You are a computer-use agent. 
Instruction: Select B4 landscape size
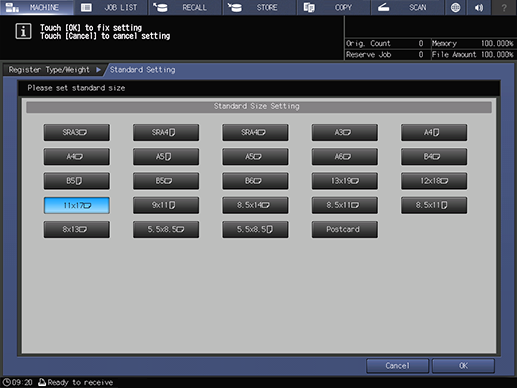click(x=434, y=157)
